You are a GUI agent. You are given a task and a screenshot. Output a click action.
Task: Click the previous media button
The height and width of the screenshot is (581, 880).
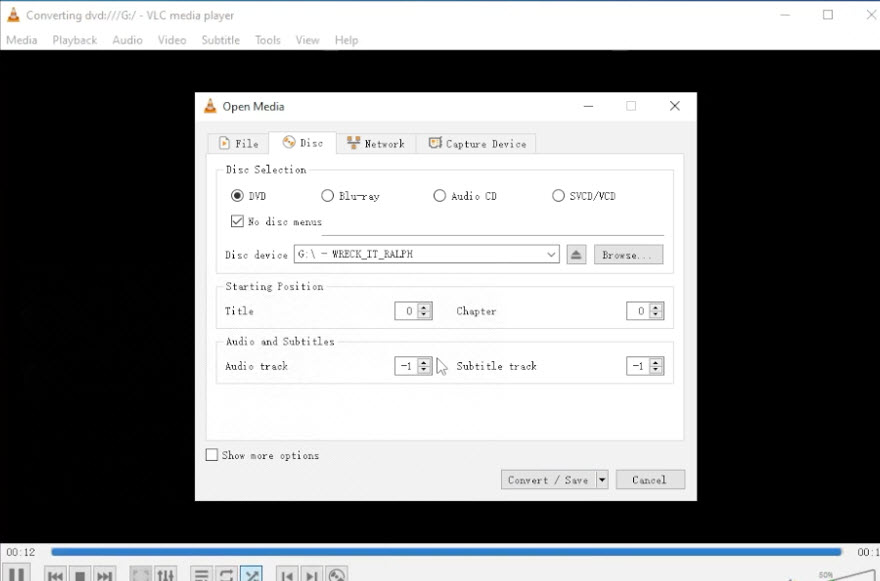tap(56, 575)
